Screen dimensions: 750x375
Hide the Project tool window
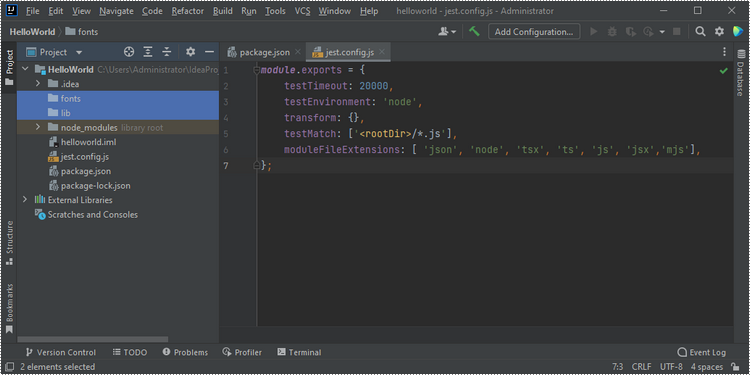point(209,52)
